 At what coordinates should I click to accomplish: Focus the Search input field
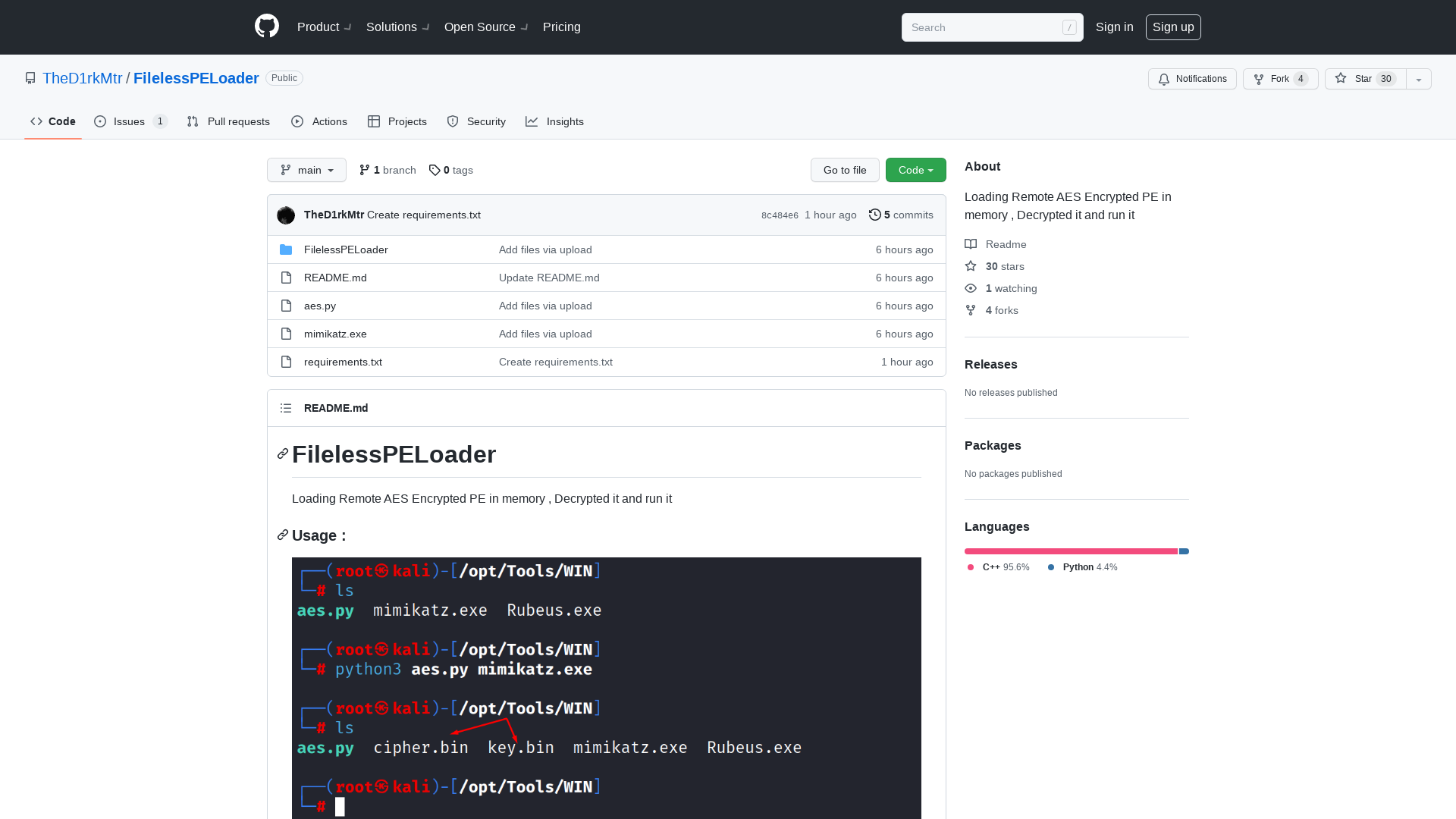click(993, 27)
